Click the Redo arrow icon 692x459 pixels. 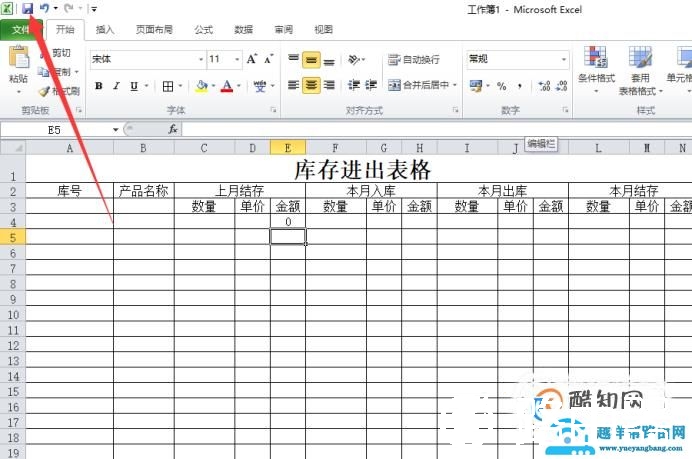68,8
